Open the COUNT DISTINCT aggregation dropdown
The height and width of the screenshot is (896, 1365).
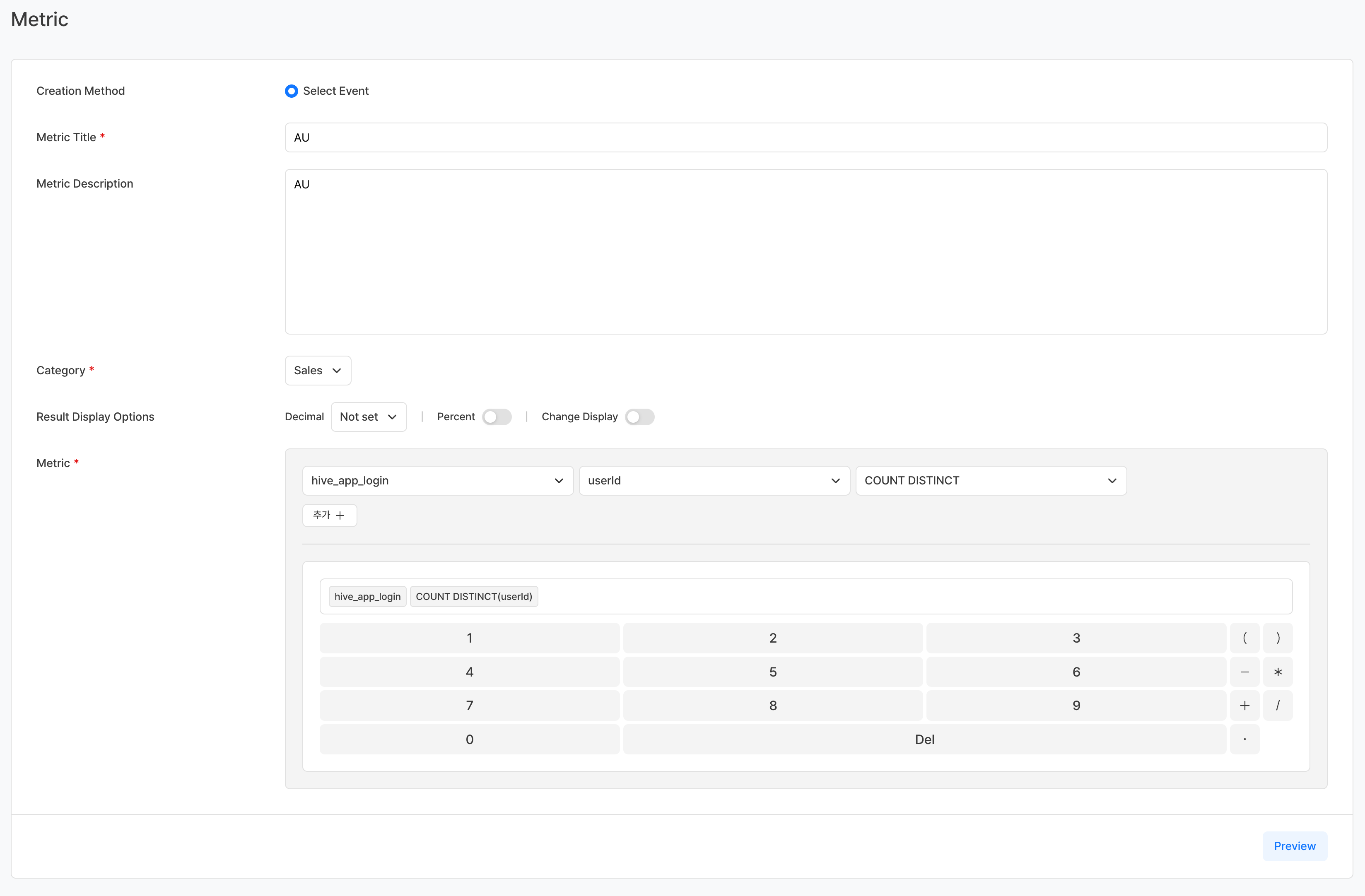click(x=991, y=480)
